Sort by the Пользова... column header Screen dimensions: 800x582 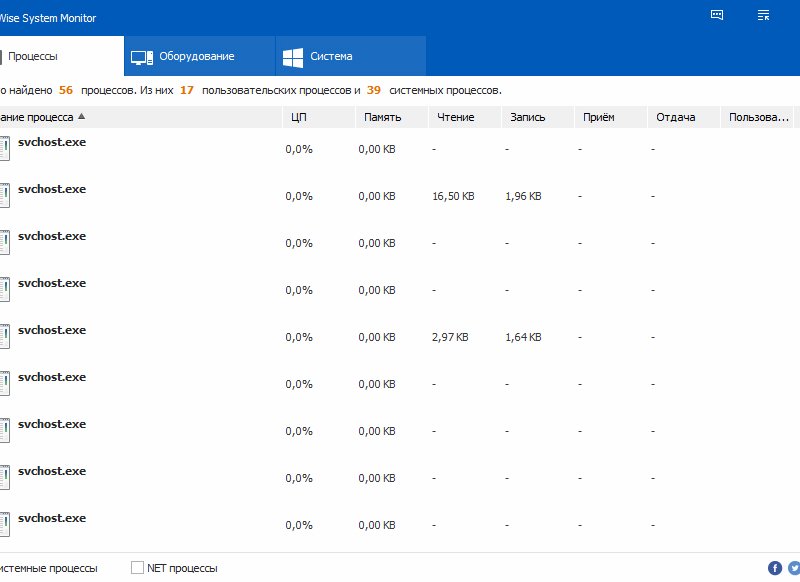[x=757, y=117]
